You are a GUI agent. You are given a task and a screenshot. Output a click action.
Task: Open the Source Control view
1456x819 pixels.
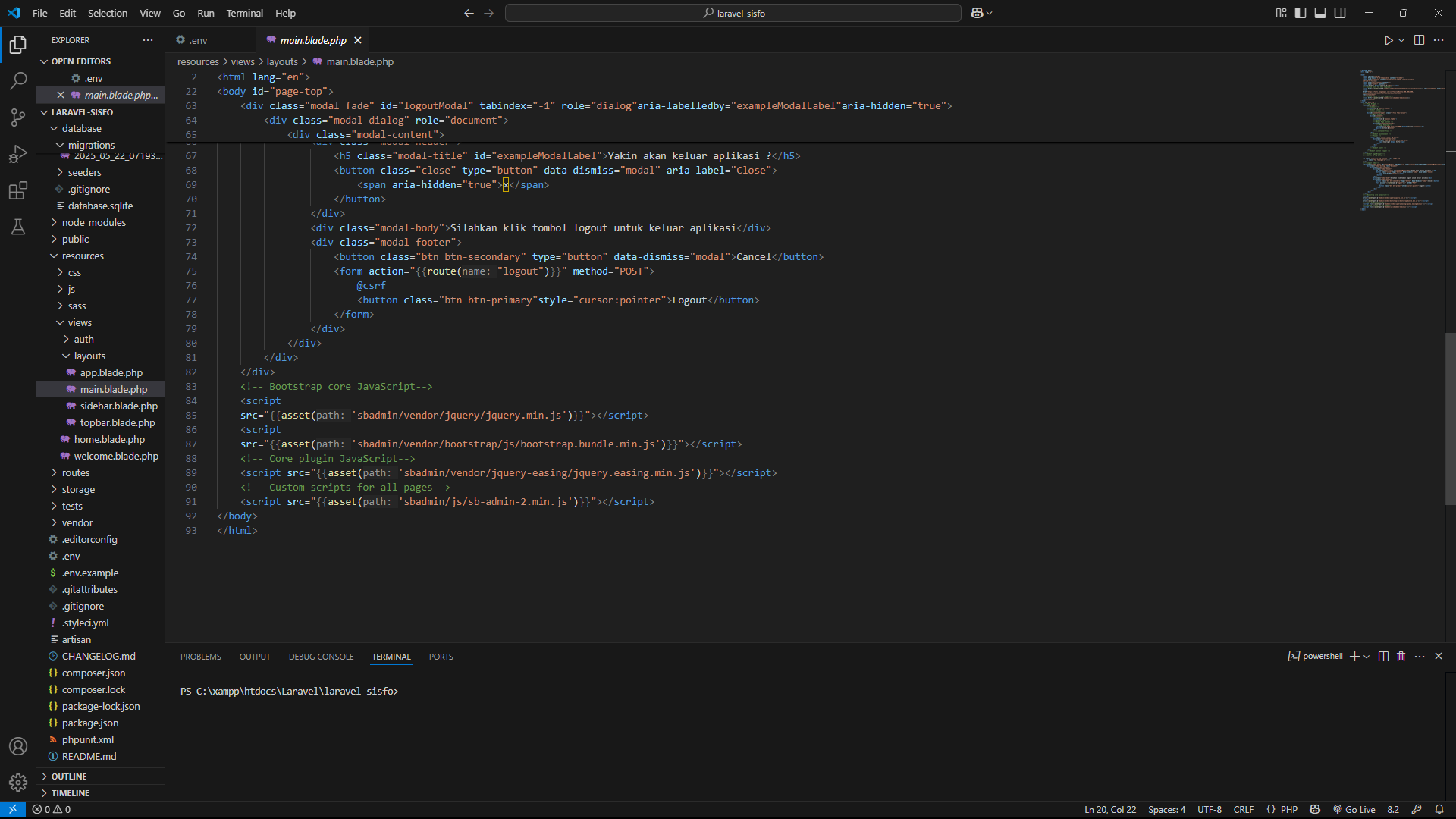(18, 117)
